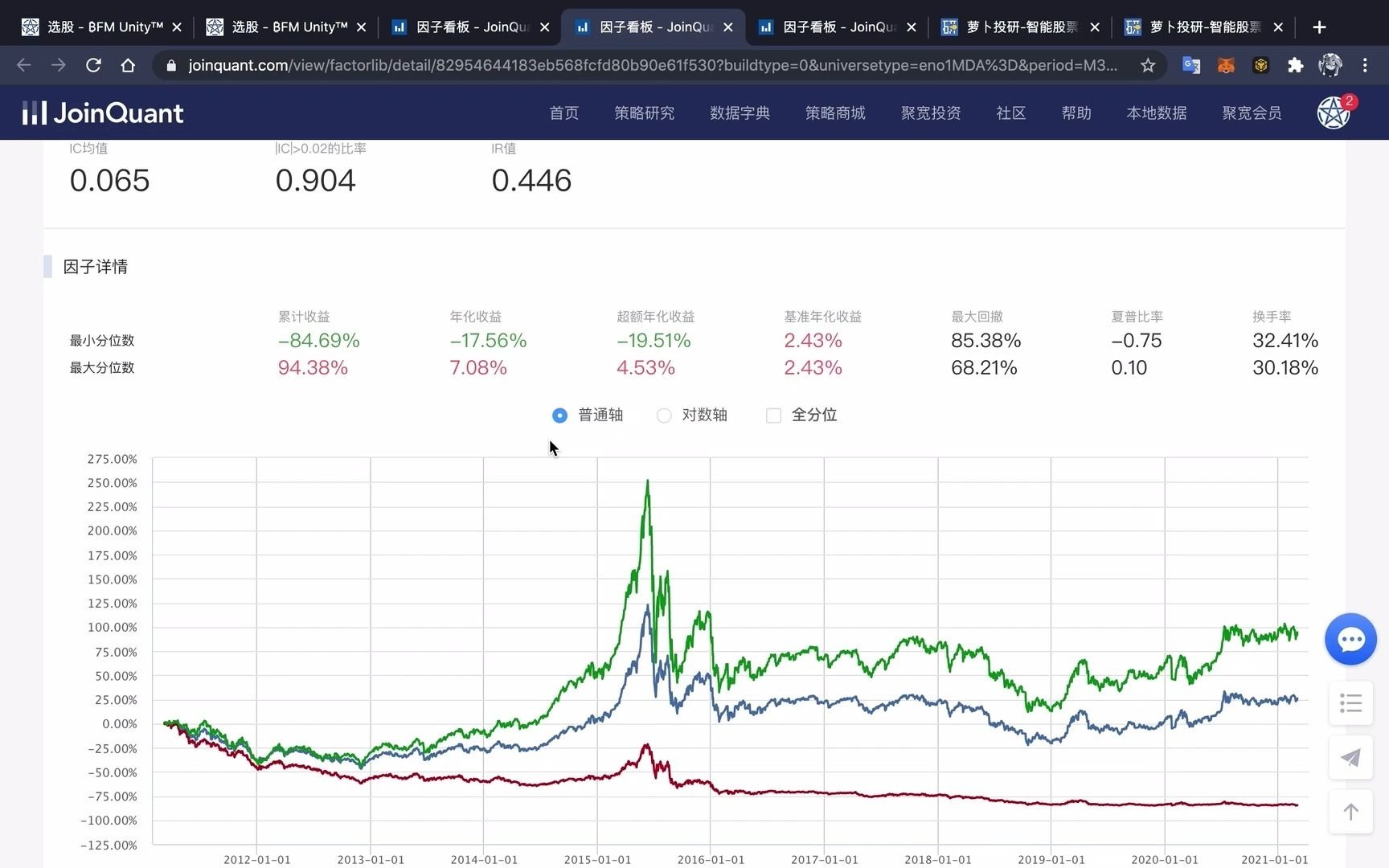Open the yellow cube extension icon
Image resolution: width=1389 pixels, height=868 pixels.
(1260, 65)
